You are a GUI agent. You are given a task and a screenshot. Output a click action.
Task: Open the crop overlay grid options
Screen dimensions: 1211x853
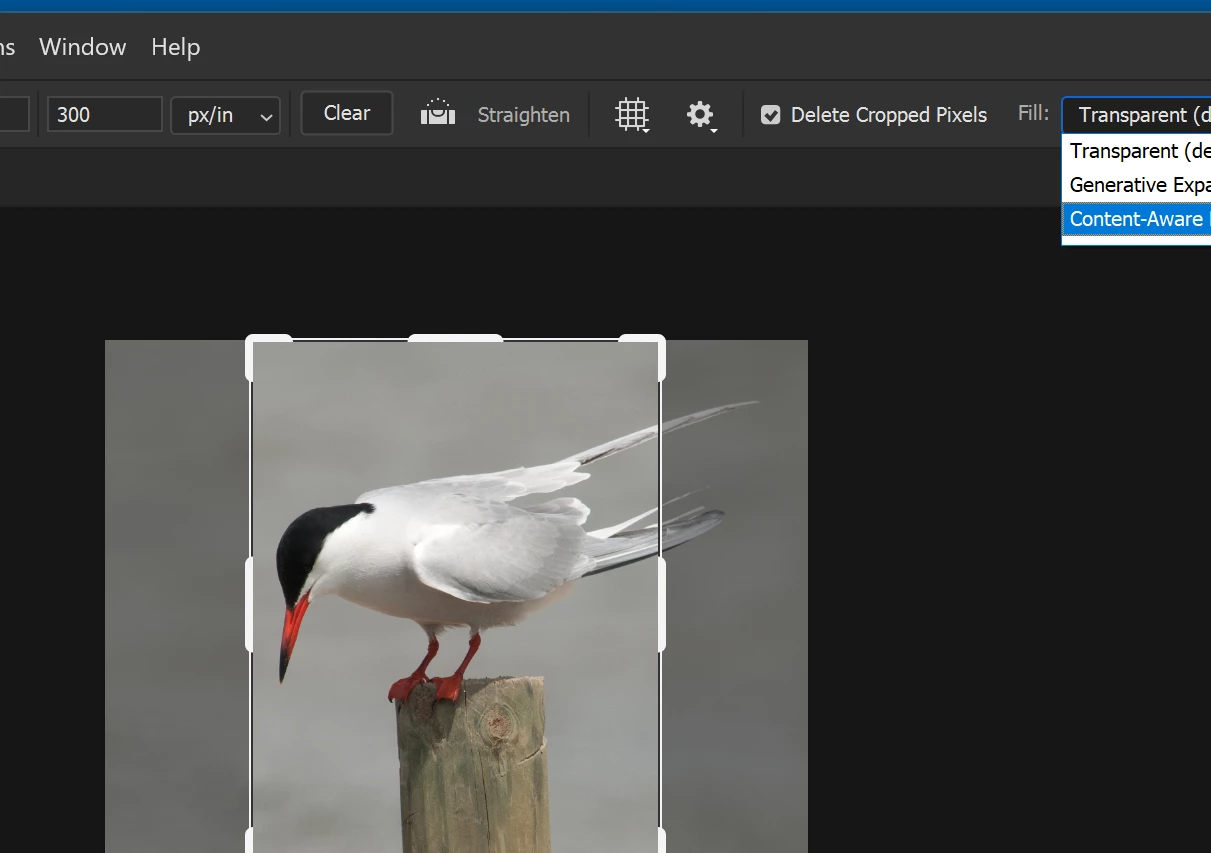click(x=632, y=115)
